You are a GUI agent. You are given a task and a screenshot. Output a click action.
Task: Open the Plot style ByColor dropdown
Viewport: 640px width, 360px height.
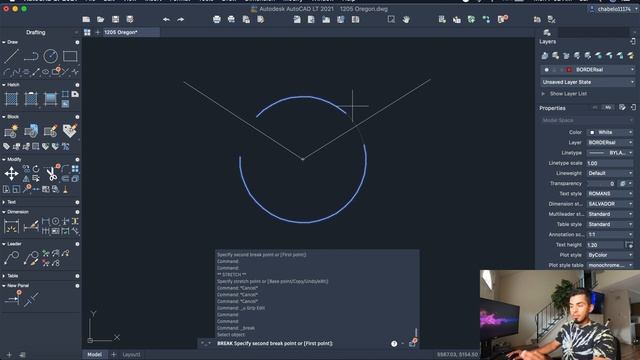click(610, 255)
